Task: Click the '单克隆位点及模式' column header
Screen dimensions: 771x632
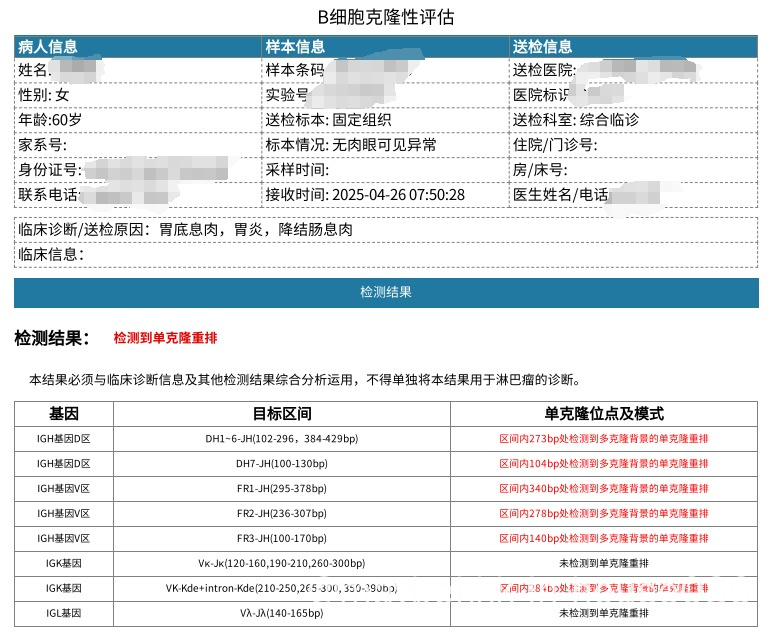Action: 604,414
